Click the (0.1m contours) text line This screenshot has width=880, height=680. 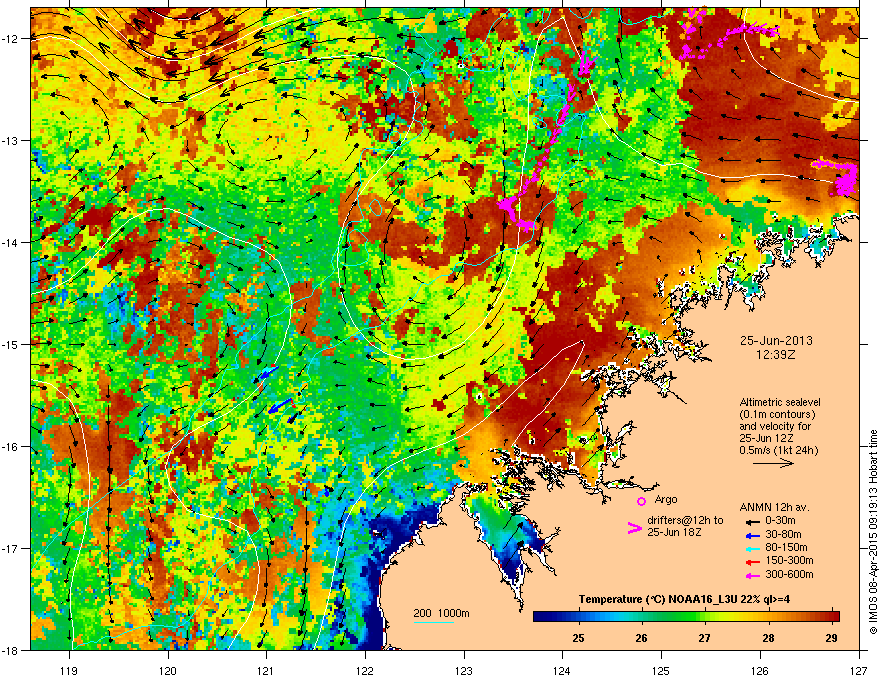pos(777,415)
